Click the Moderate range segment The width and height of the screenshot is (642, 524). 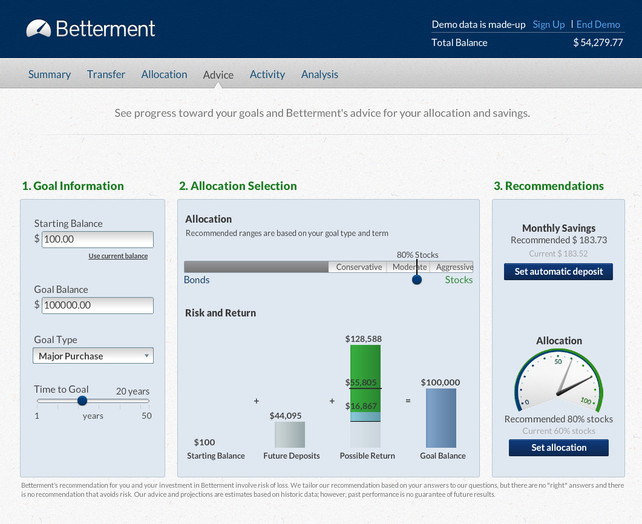tap(409, 267)
